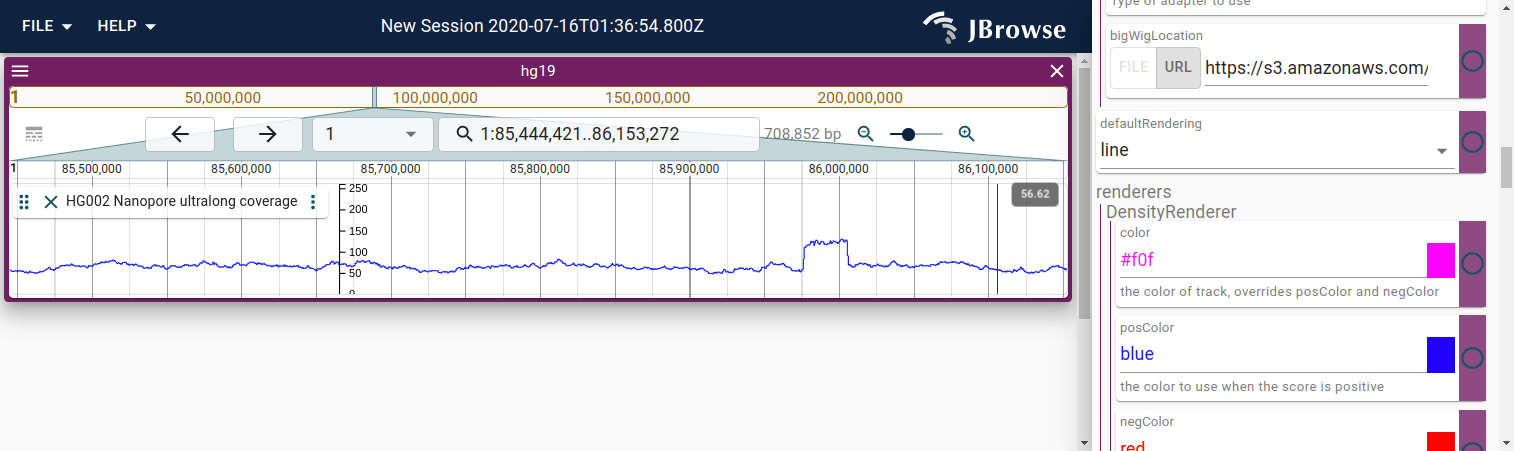The height and width of the screenshot is (451, 1514).
Task: Click the location search box
Action: tap(598, 134)
